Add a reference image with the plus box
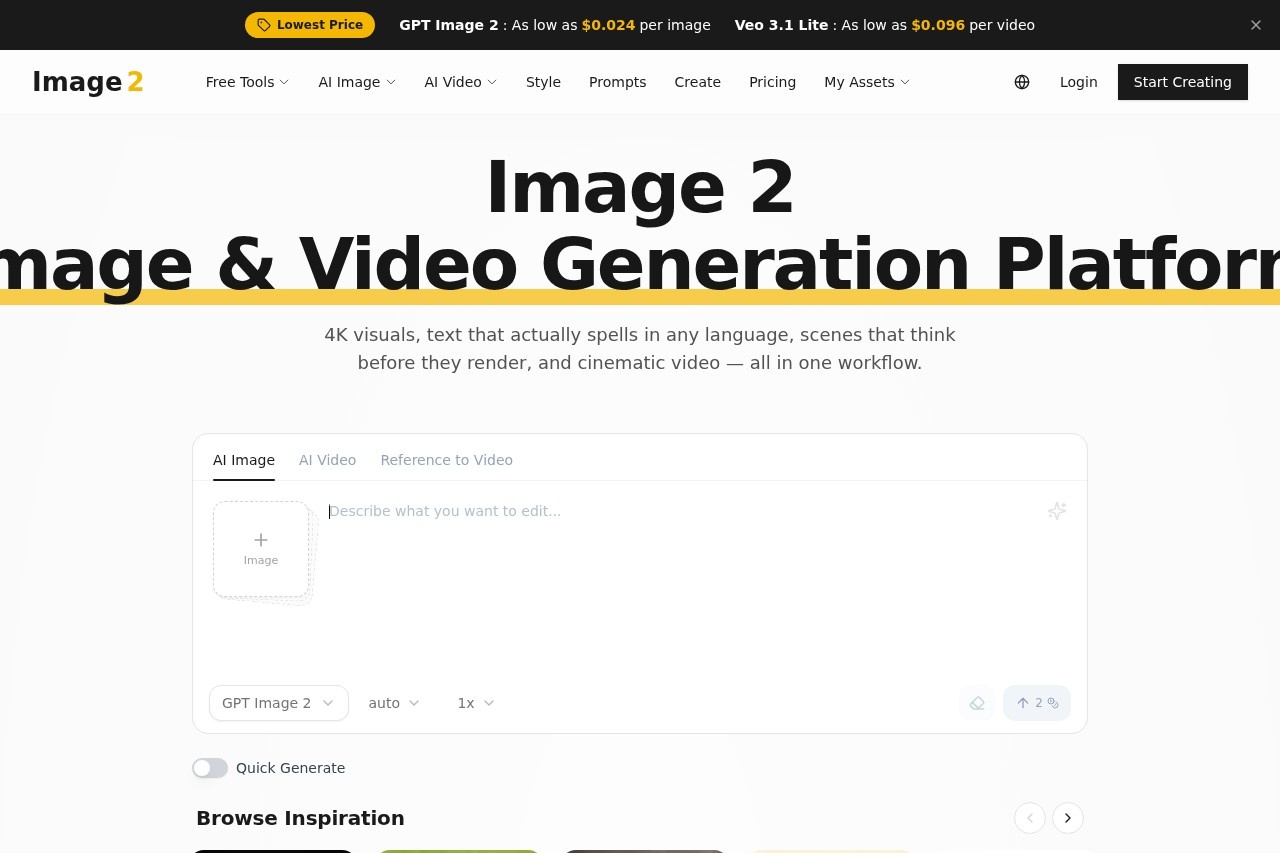 [261, 549]
